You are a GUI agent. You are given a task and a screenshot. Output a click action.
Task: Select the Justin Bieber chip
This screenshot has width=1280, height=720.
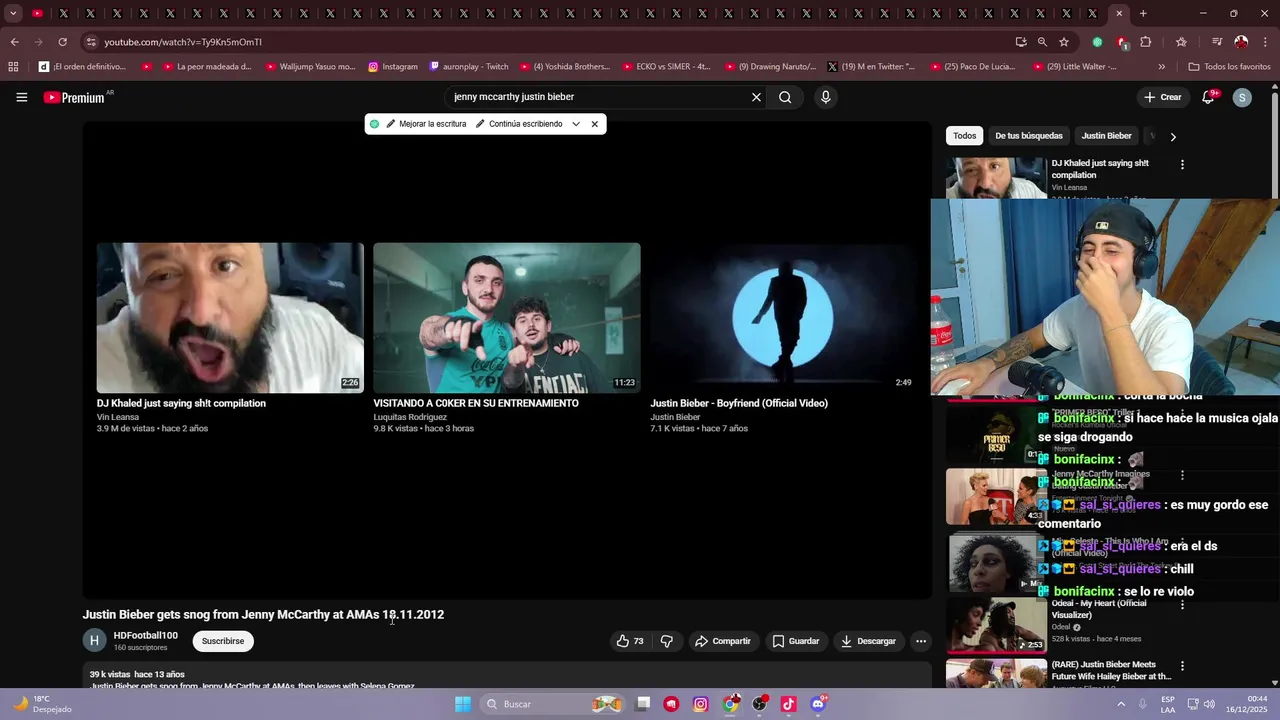[x=1106, y=136]
